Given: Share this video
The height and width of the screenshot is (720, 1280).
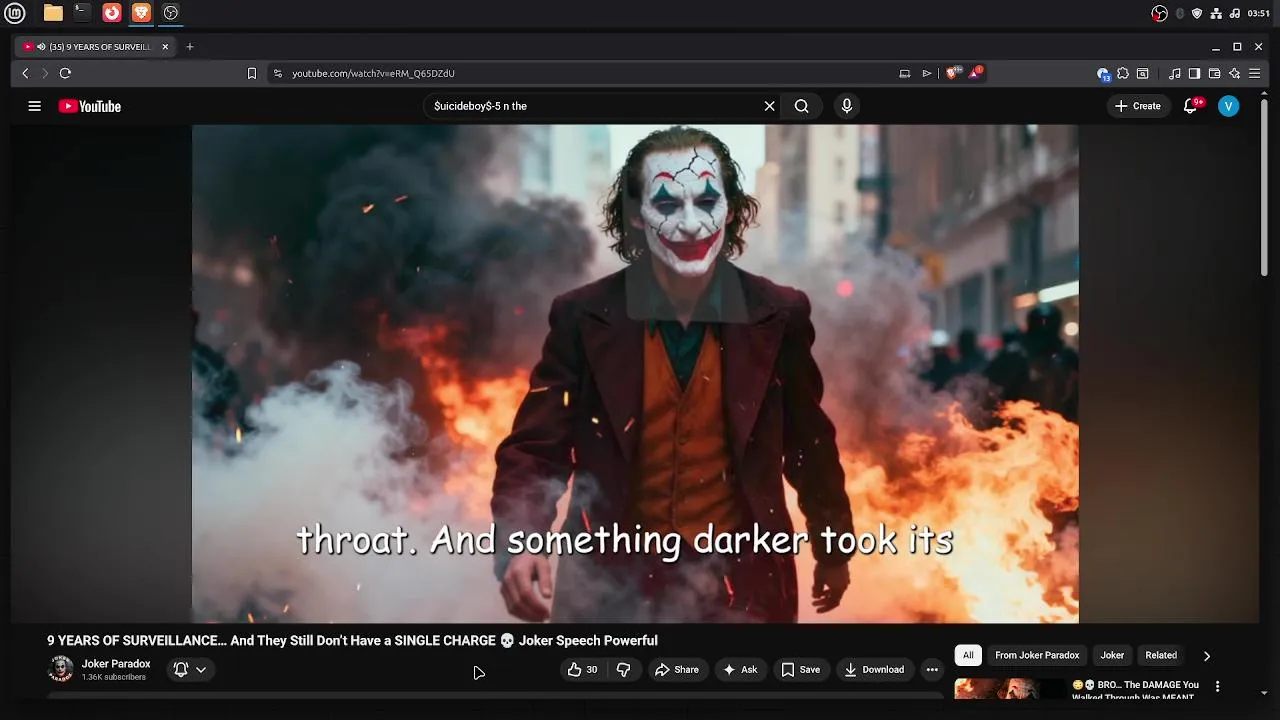Looking at the screenshot, I should [677, 670].
